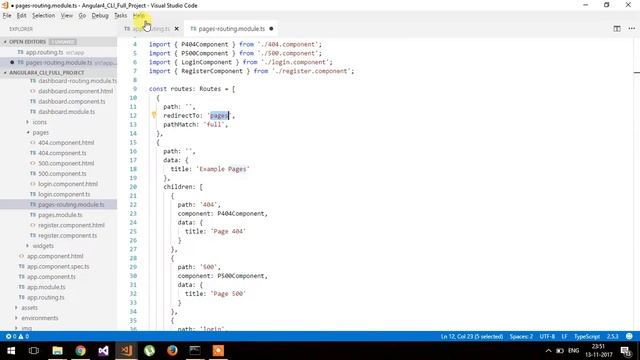Open File Explorer from the taskbar
Viewport: 640px width, 360px height.
57,351
